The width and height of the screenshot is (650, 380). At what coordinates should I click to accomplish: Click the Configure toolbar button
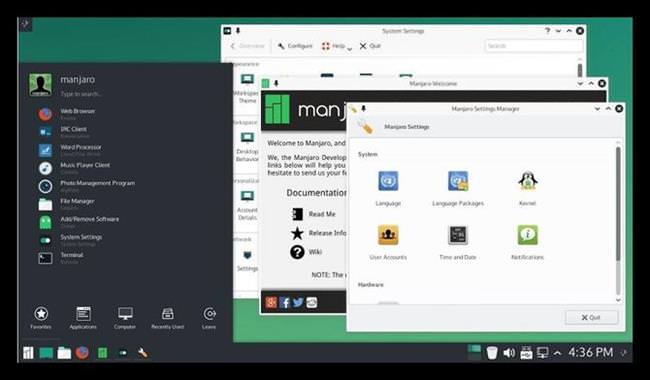pyautogui.click(x=295, y=46)
